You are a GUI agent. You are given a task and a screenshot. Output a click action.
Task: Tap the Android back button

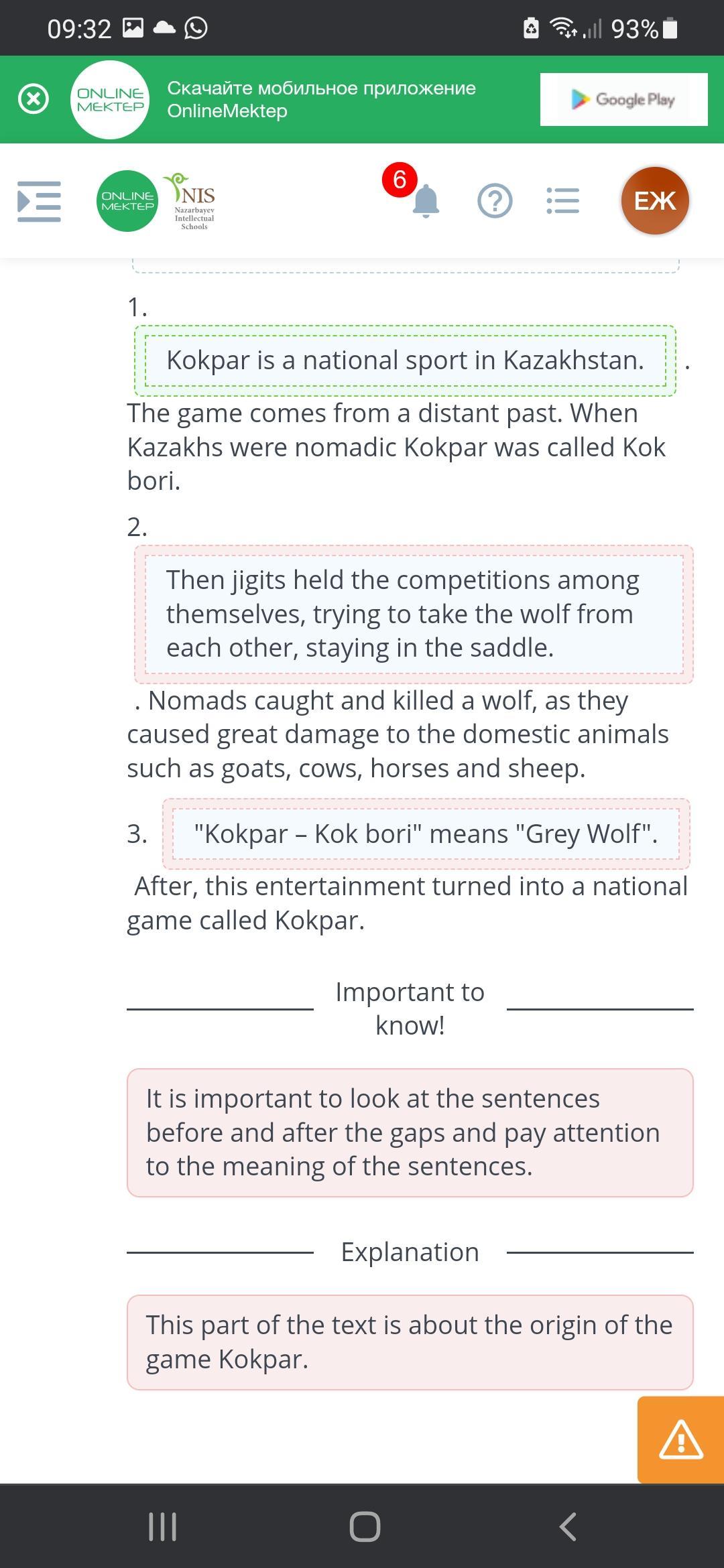[x=567, y=1526]
